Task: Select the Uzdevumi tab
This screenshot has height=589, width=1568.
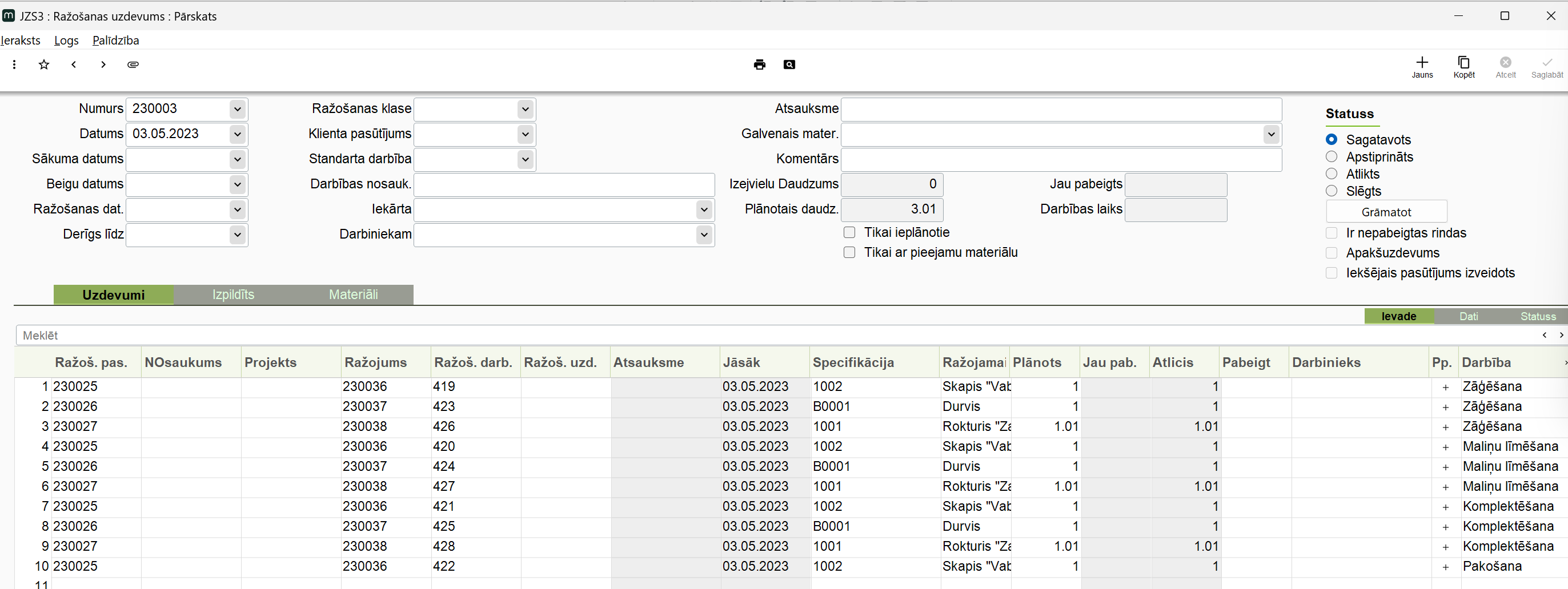Action: [113, 295]
